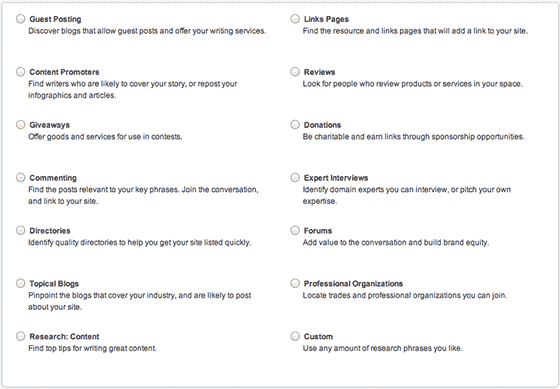The image size is (560, 389).
Task: Click the Custom option description text
Action: 382,348
